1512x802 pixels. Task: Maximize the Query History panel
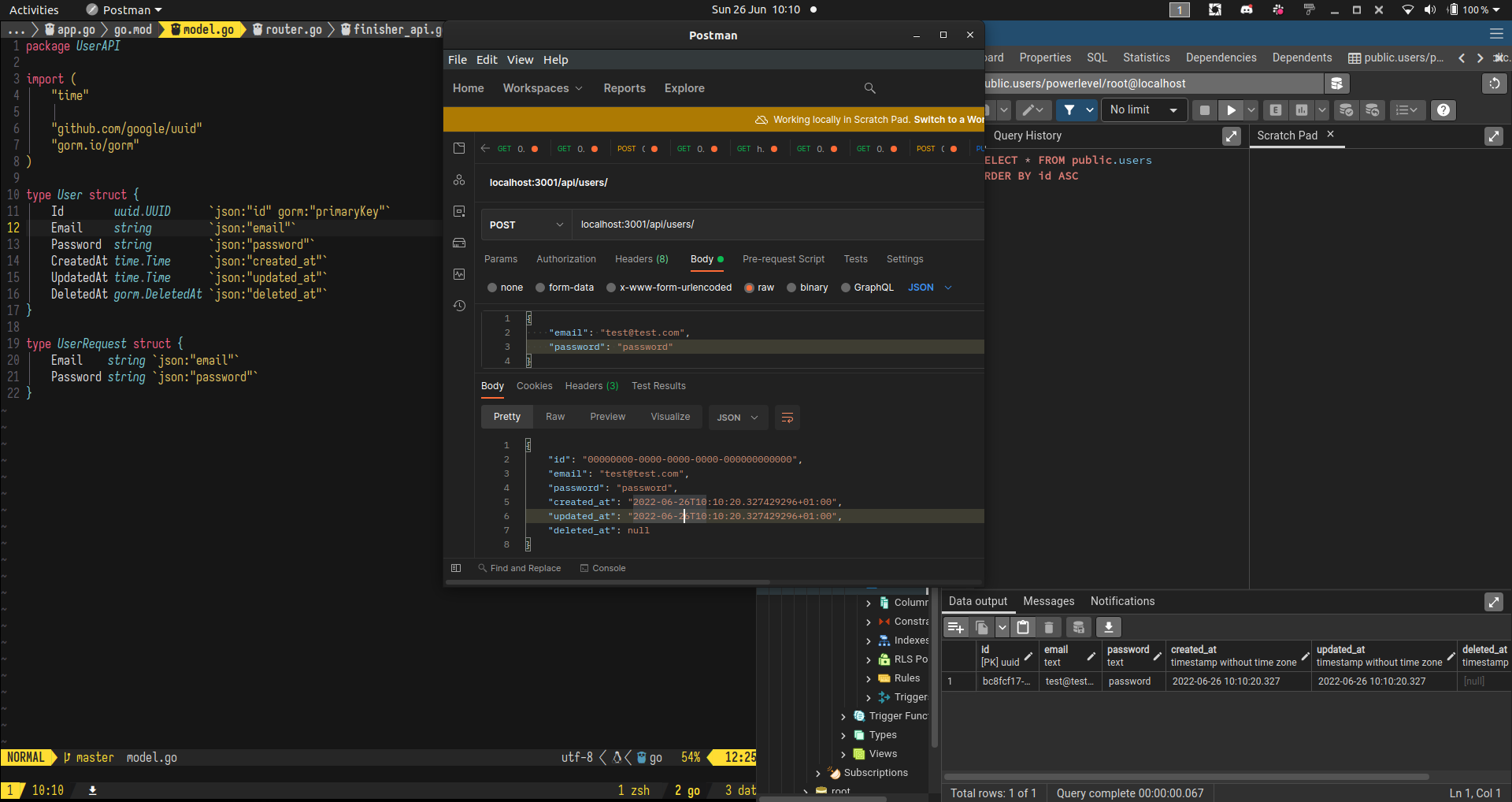1231,136
